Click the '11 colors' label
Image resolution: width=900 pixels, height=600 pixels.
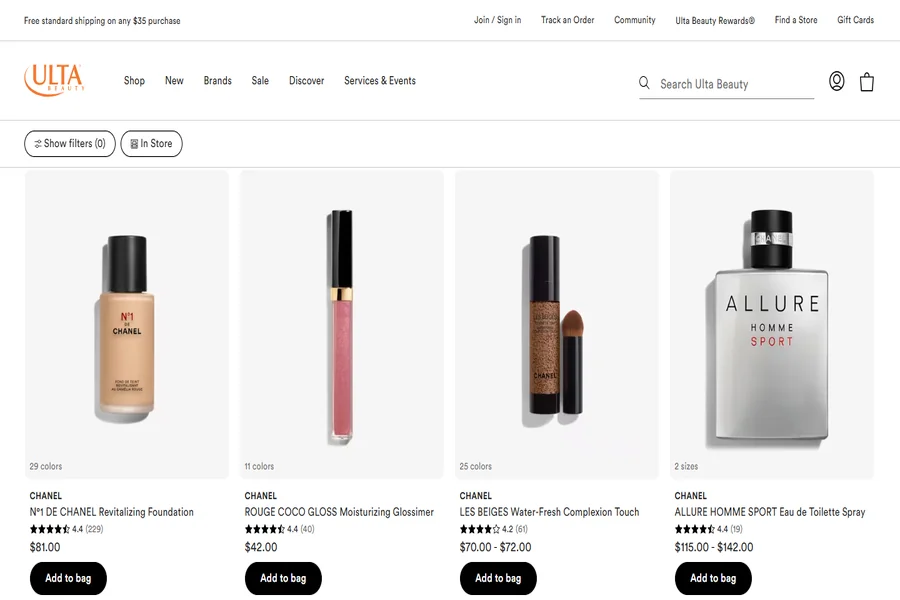coord(259,466)
